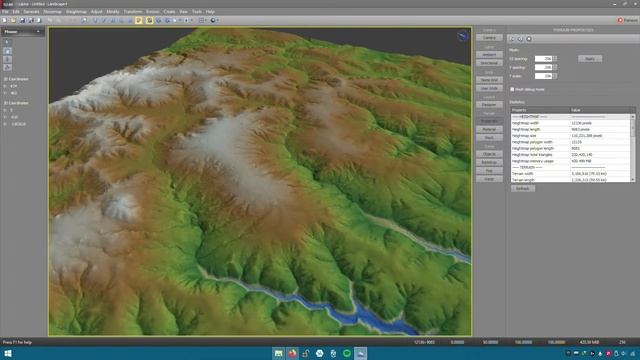The image size is (640, 360).
Task: Click the third round icon in Properties header
Action: pos(529,39)
